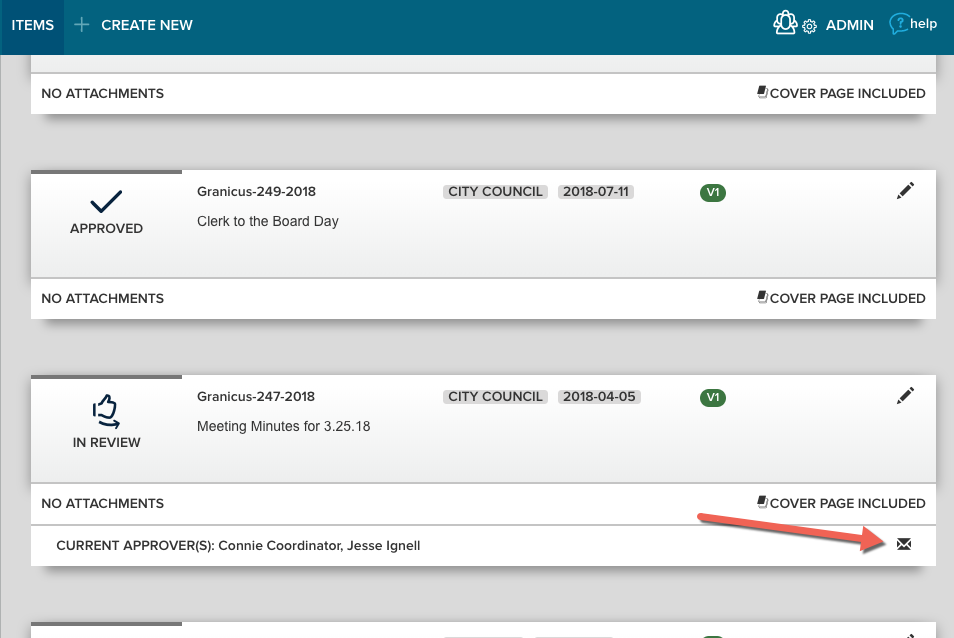This screenshot has width=954, height=638.
Task: Click the V1 version badge on Granicus-247-2018
Action: (x=713, y=397)
